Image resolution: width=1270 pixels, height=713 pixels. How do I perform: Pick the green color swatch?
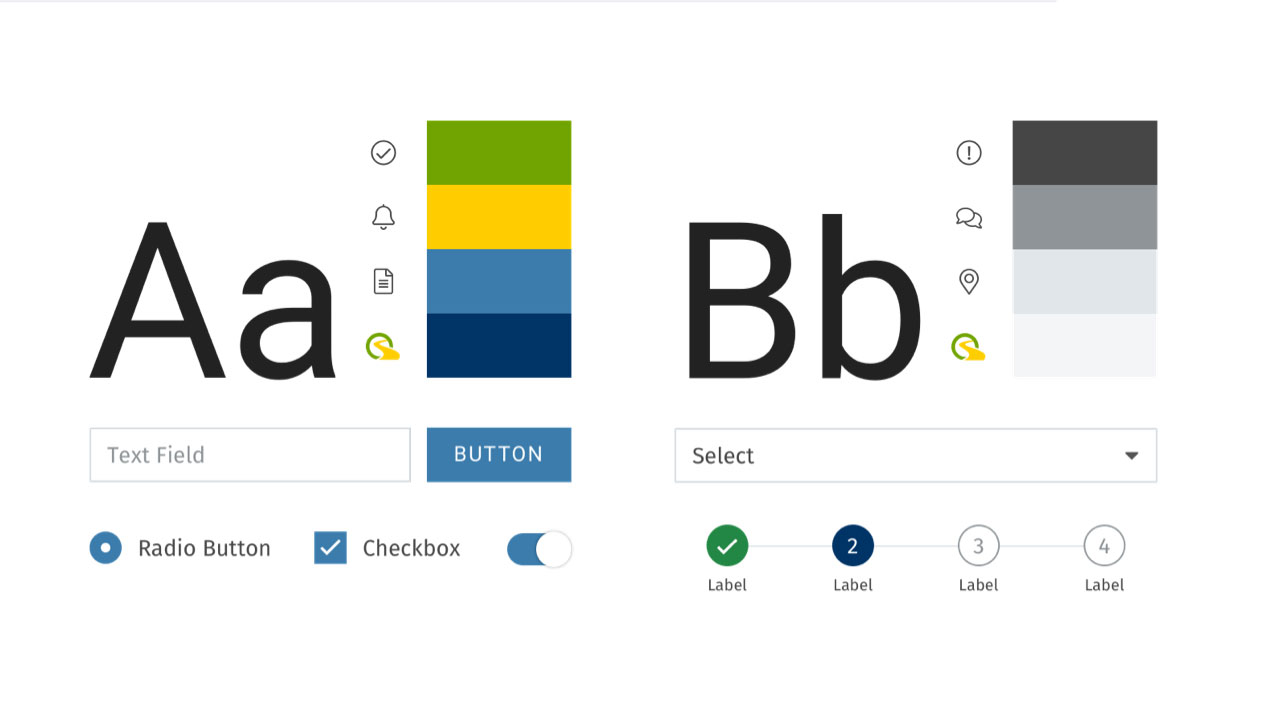(499, 152)
